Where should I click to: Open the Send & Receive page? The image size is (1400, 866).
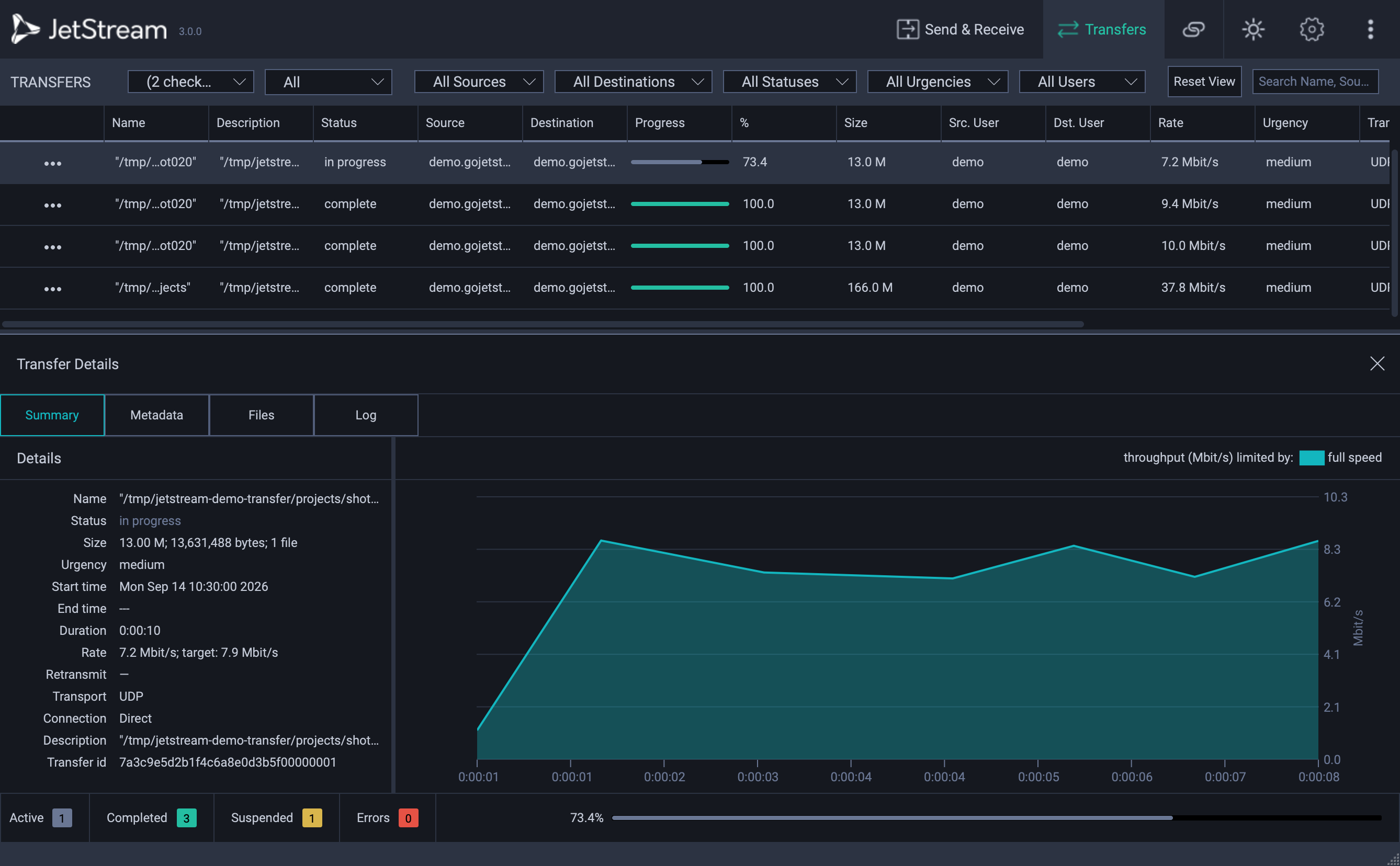[x=961, y=29]
